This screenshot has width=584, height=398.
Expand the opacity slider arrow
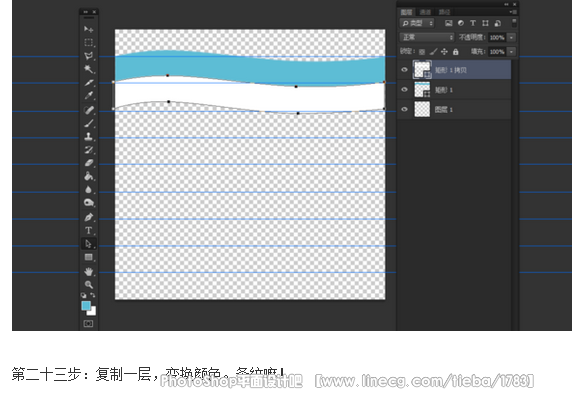click(x=512, y=37)
